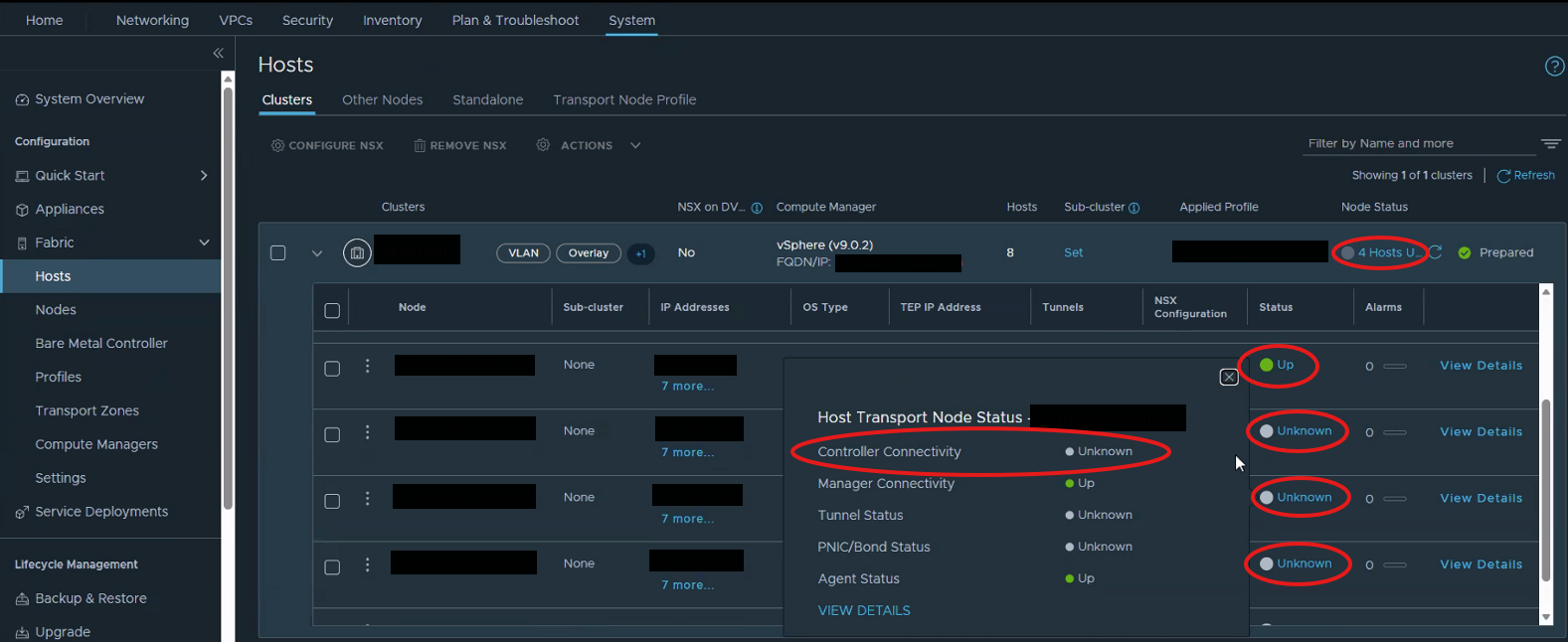1568x642 pixels.
Task: Click the filter lines icon beside search
Action: point(1550,144)
